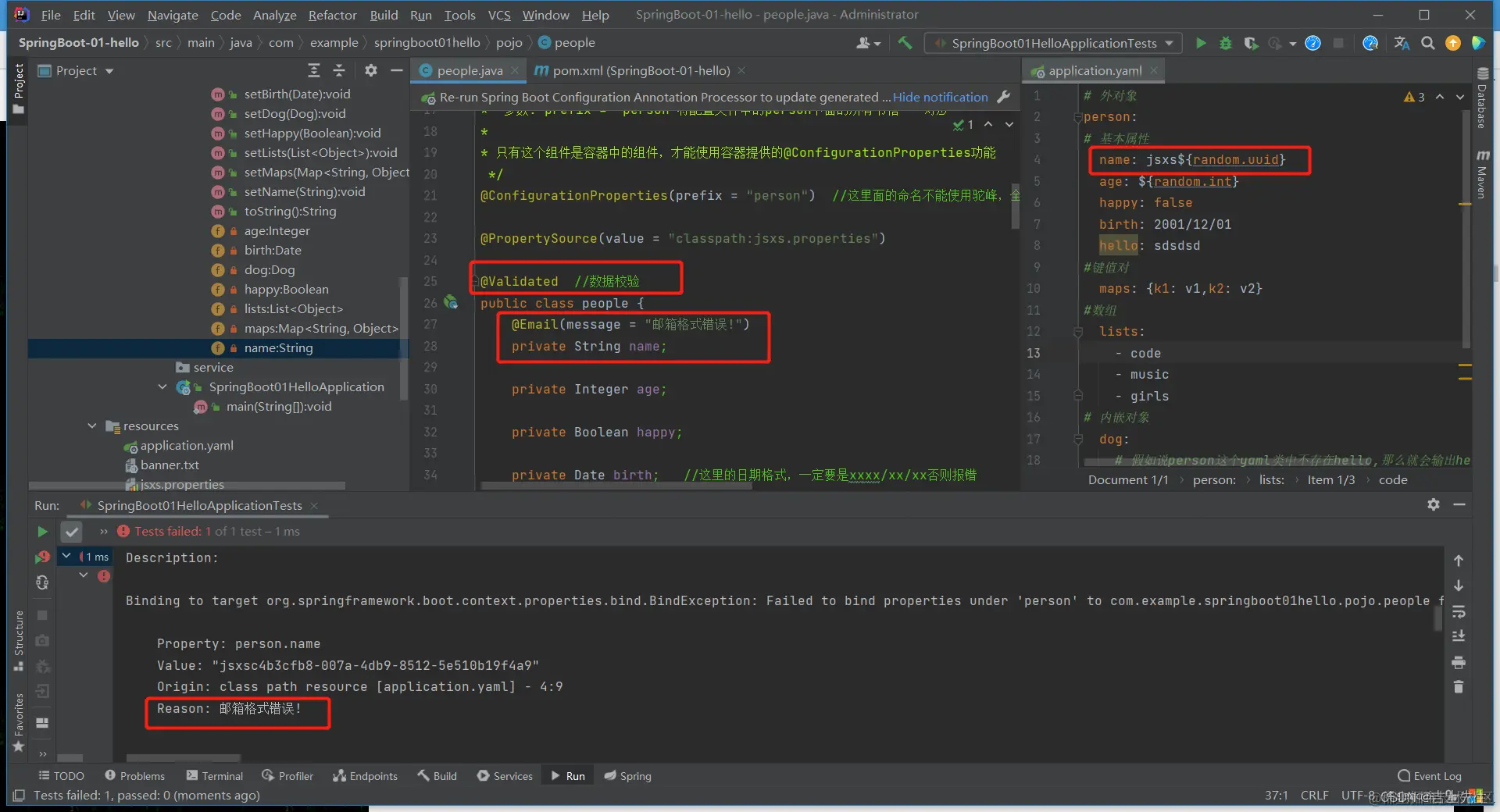Hide the Project tool window
This screenshot has height=812, width=1500.
pos(397,70)
